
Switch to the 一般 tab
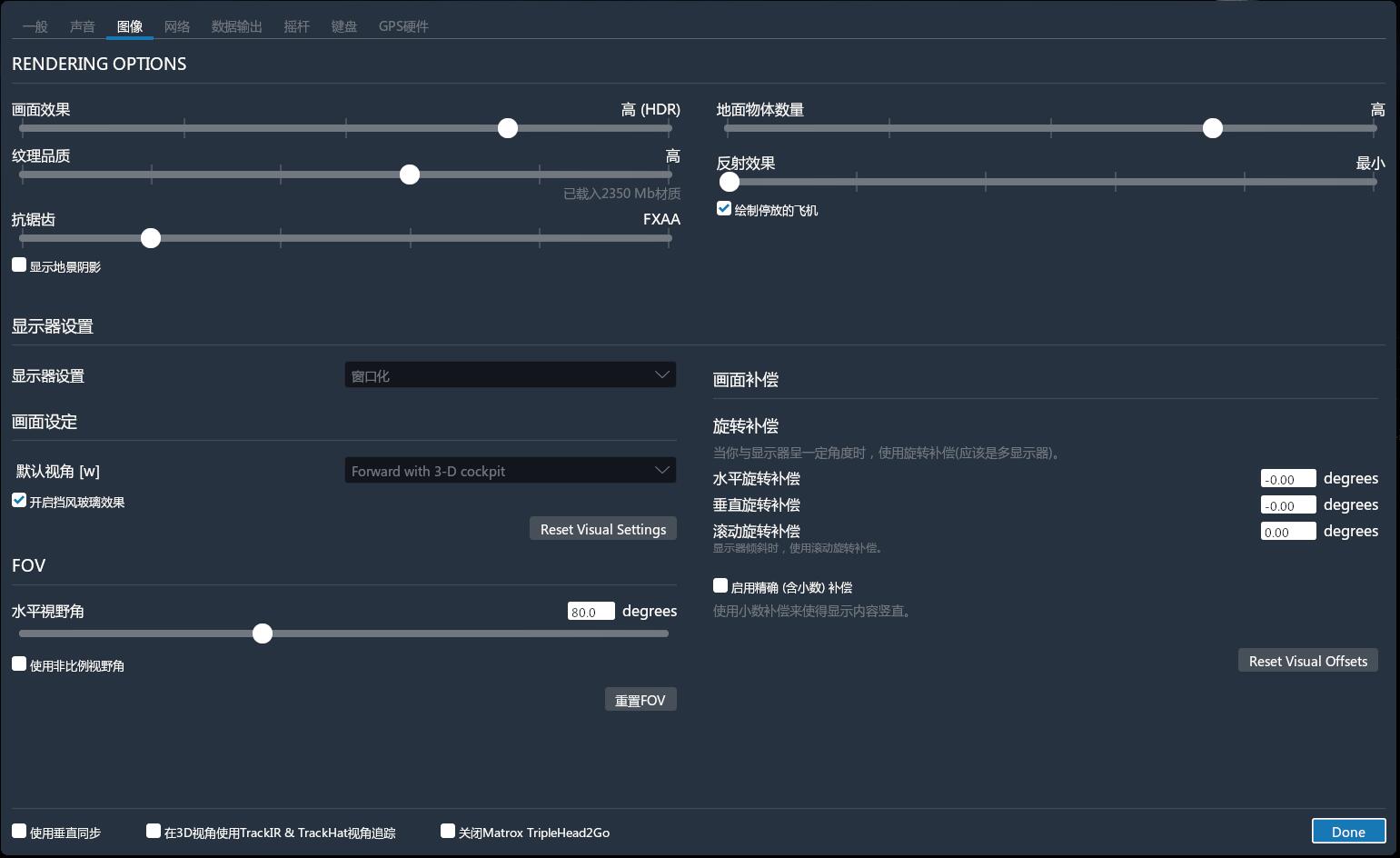coord(35,26)
